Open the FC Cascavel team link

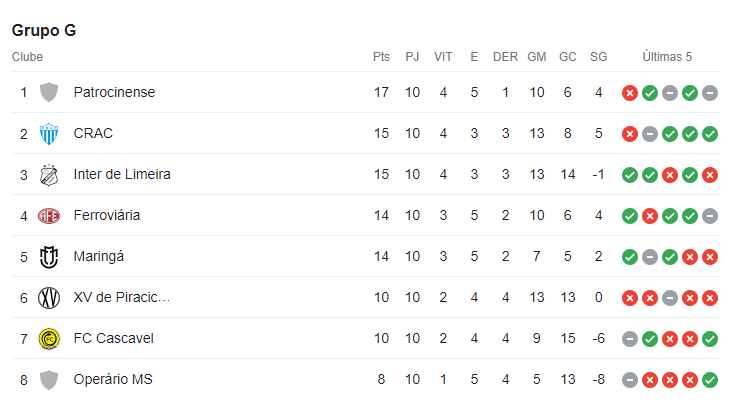(x=114, y=338)
